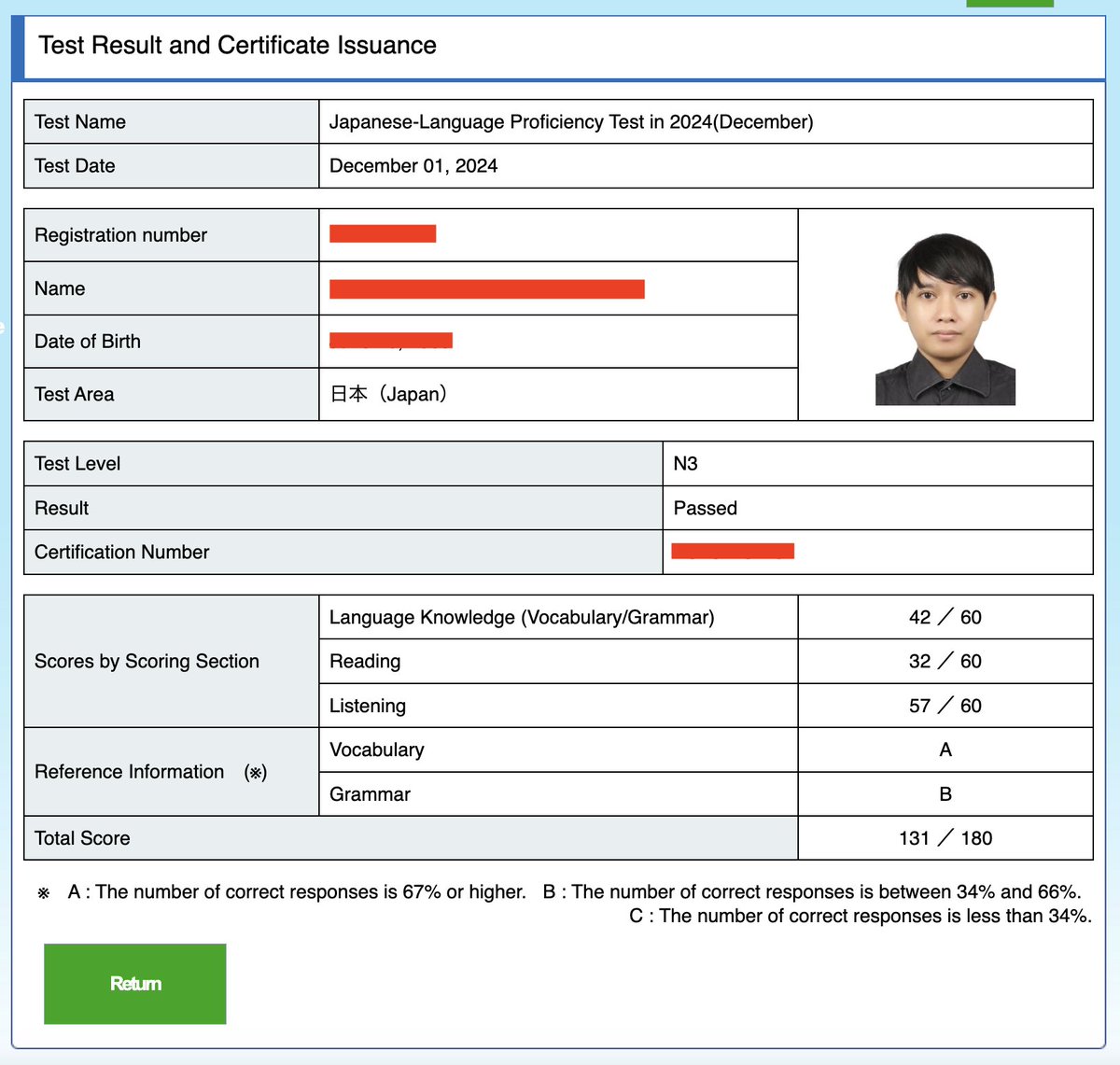Viewport: 1120px width, 1065px height.
Task: Select the 'Test Result and Certificate Issuance' heading
Action: 237,45
